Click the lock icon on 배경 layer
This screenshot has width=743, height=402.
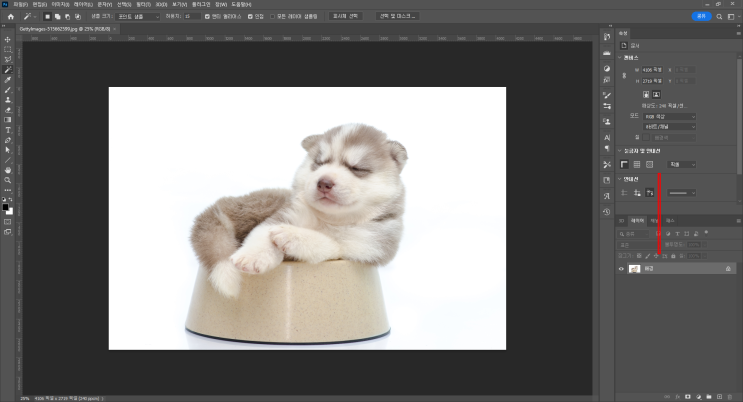[728, 269]
